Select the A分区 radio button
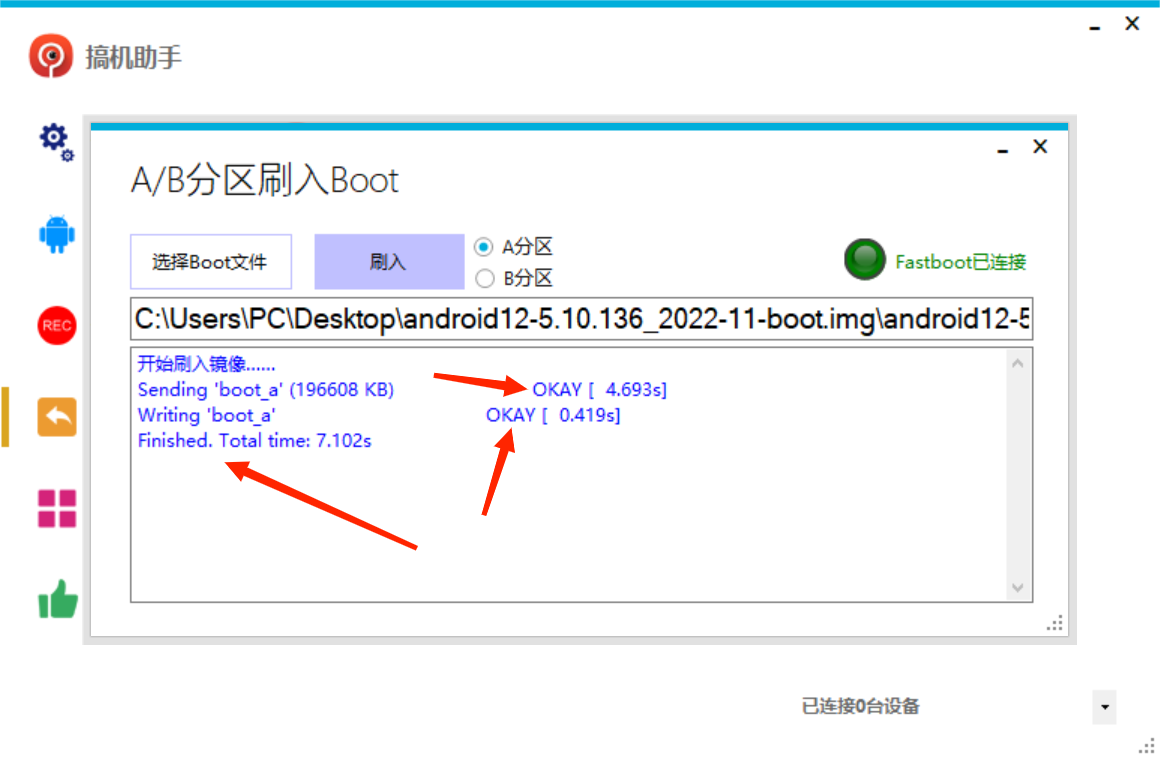This screenshot has width=1160, height=759. click(484, 246)
